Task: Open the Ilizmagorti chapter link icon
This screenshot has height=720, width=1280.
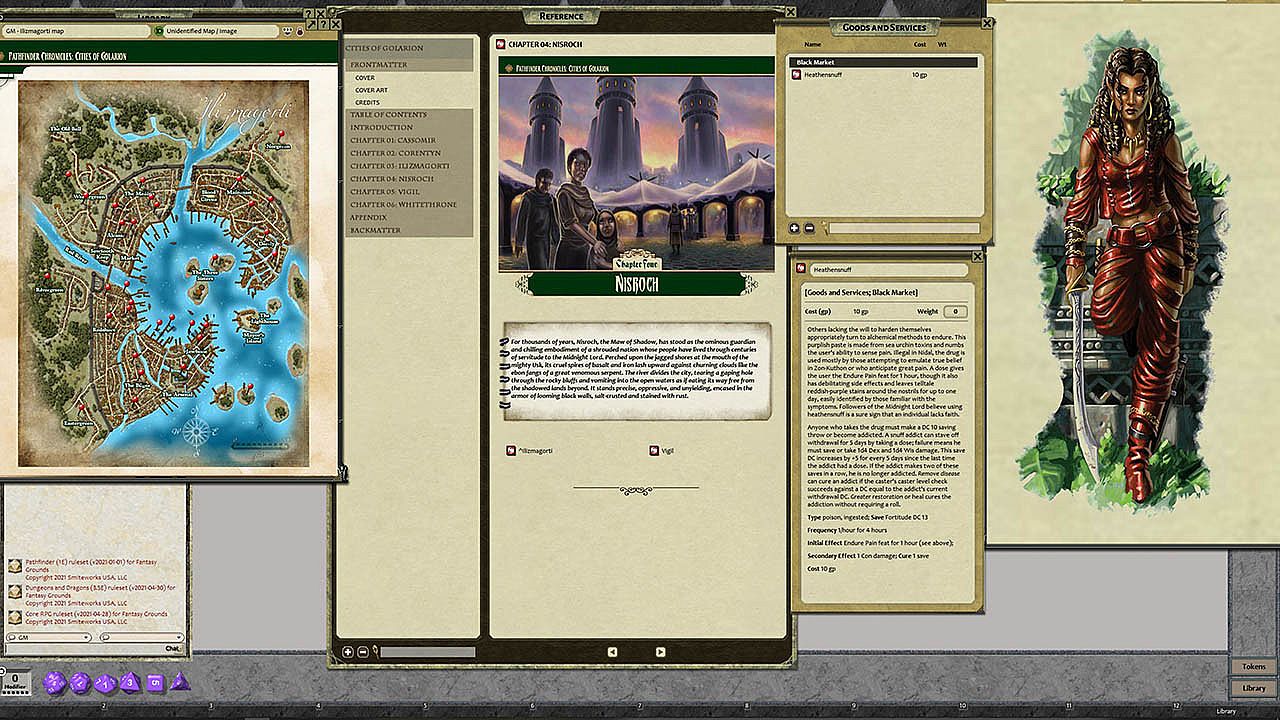Action: pos(511,450)
